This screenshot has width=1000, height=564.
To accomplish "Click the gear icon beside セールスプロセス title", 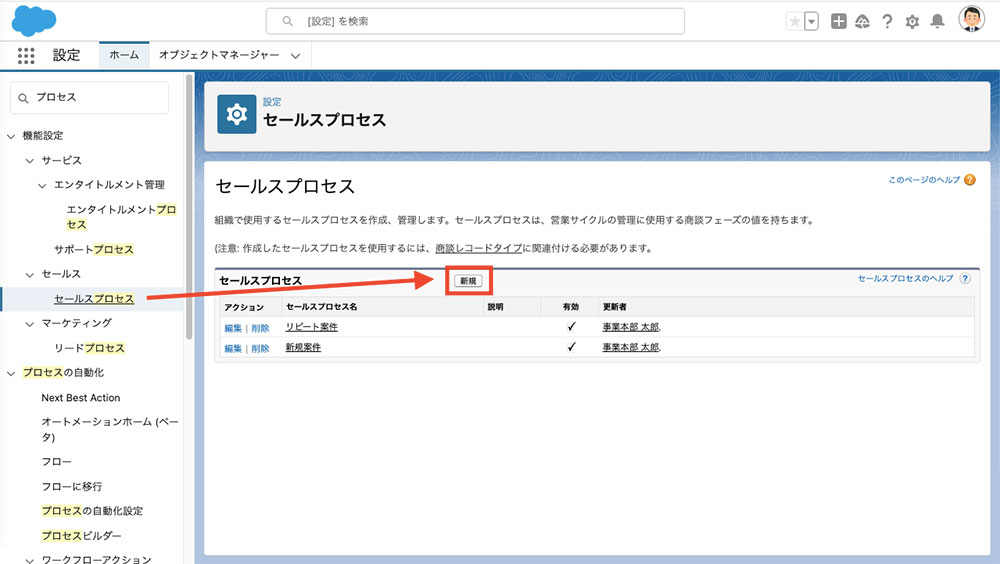I will [237, 114].
